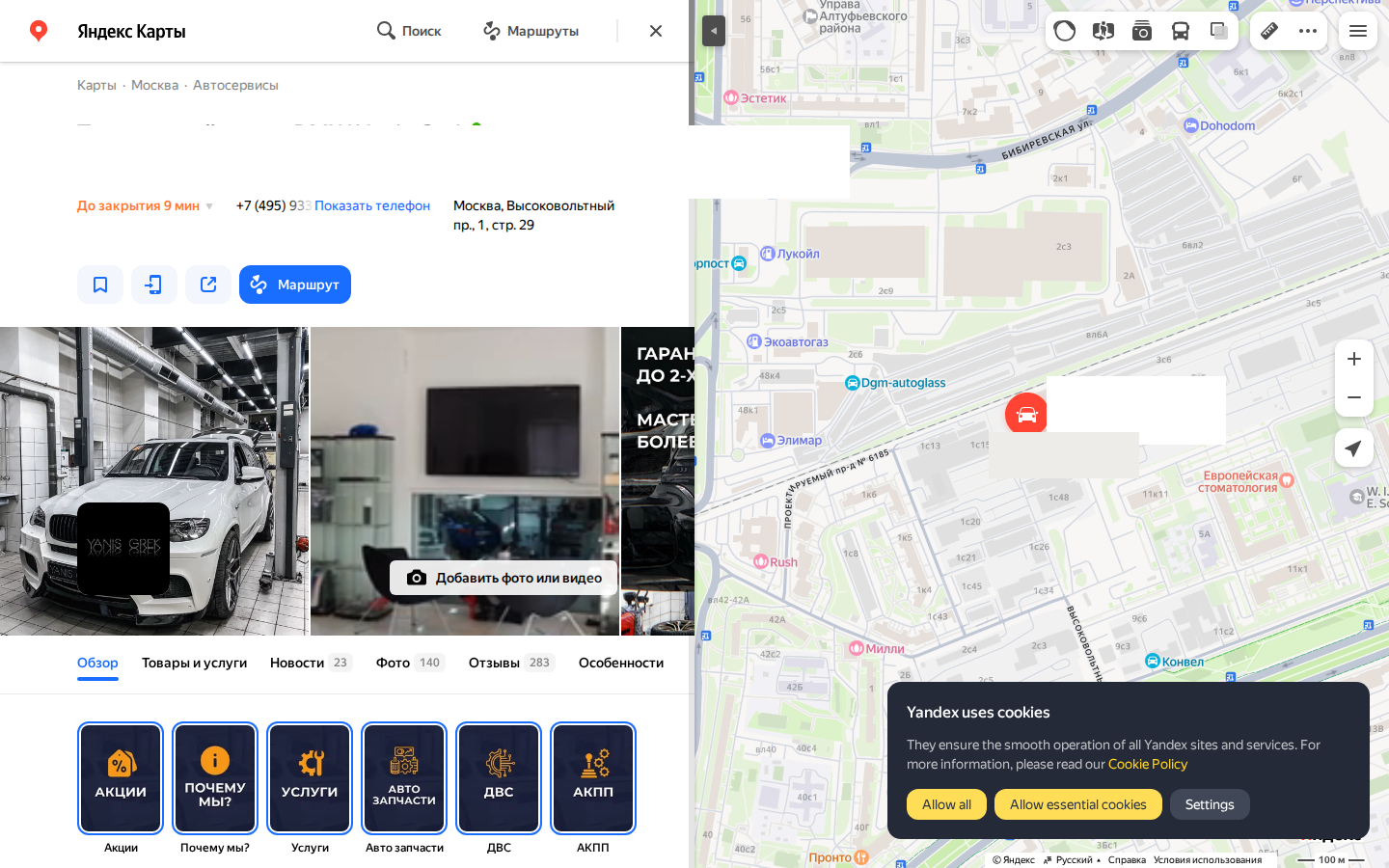Go to Москва breadcrumb
This screenshot has width=1389, height=868.
point(154,85)
